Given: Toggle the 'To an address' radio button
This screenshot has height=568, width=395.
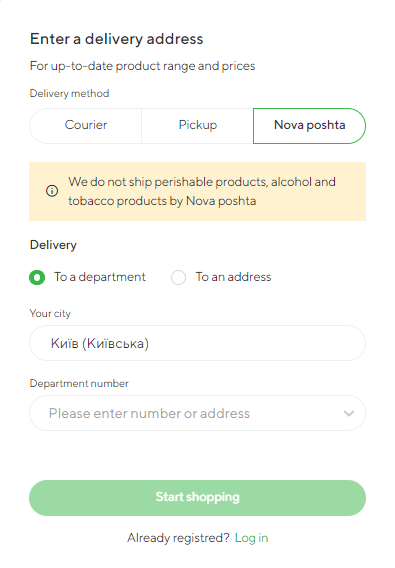Looking at the screenshot, I should click(178, 277).
